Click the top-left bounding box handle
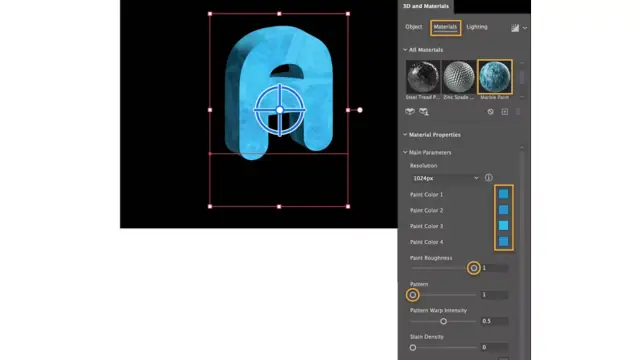The height and width of the screenshot is (360, 640). click(210, 14)
